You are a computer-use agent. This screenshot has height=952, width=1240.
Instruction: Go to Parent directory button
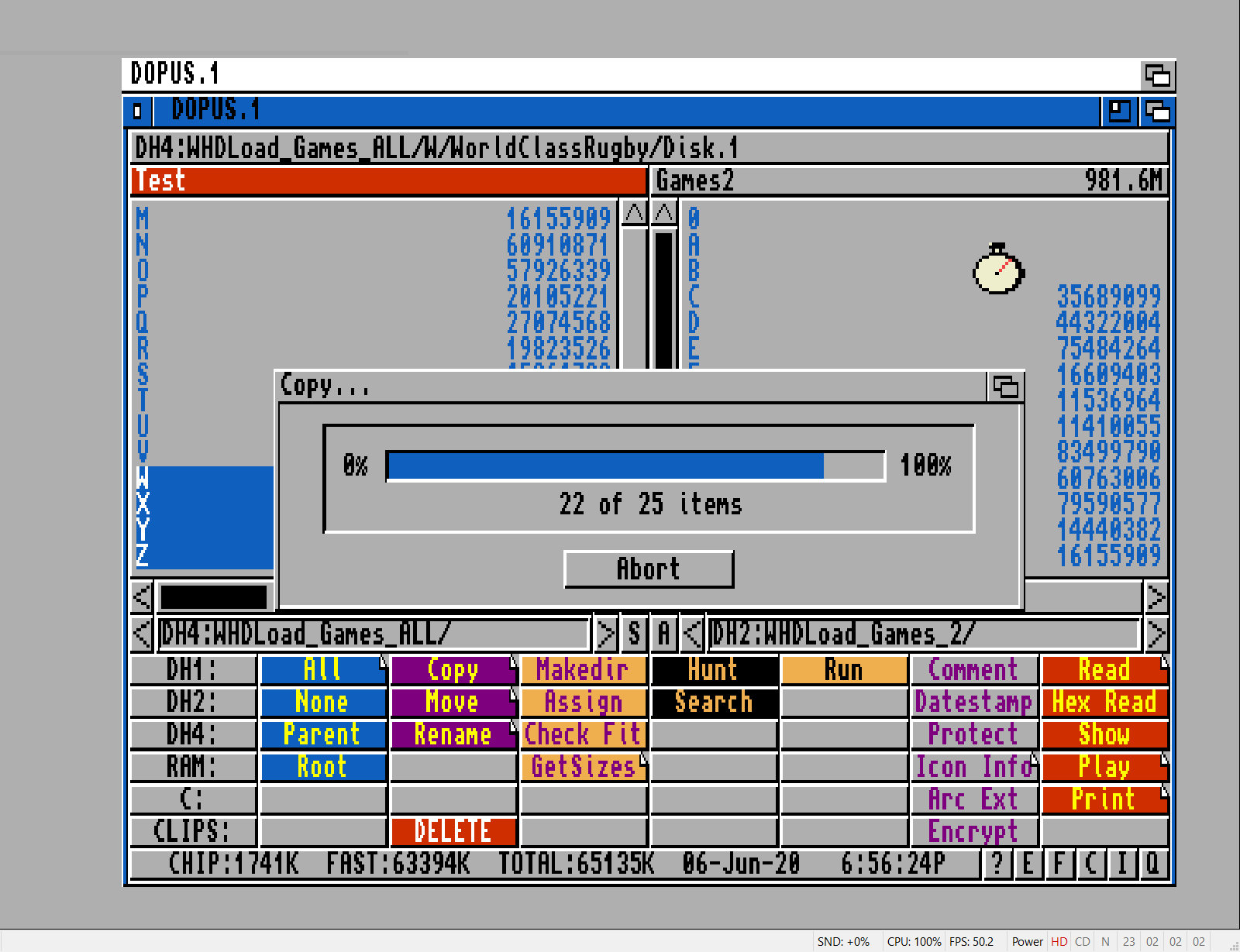[323, 734]
